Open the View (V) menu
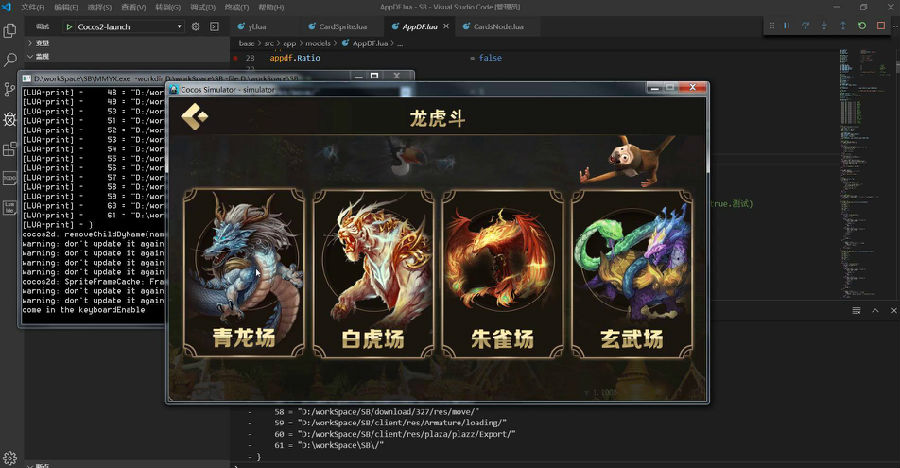Viewport: 900px width, 468px height. (134, 7)
